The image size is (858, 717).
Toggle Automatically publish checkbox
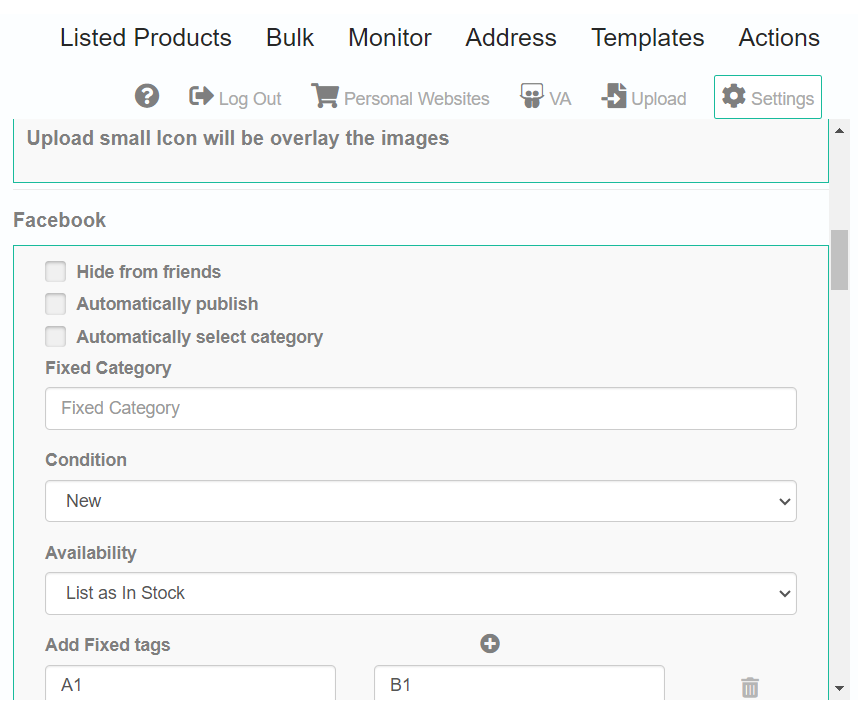pos(55,304)
